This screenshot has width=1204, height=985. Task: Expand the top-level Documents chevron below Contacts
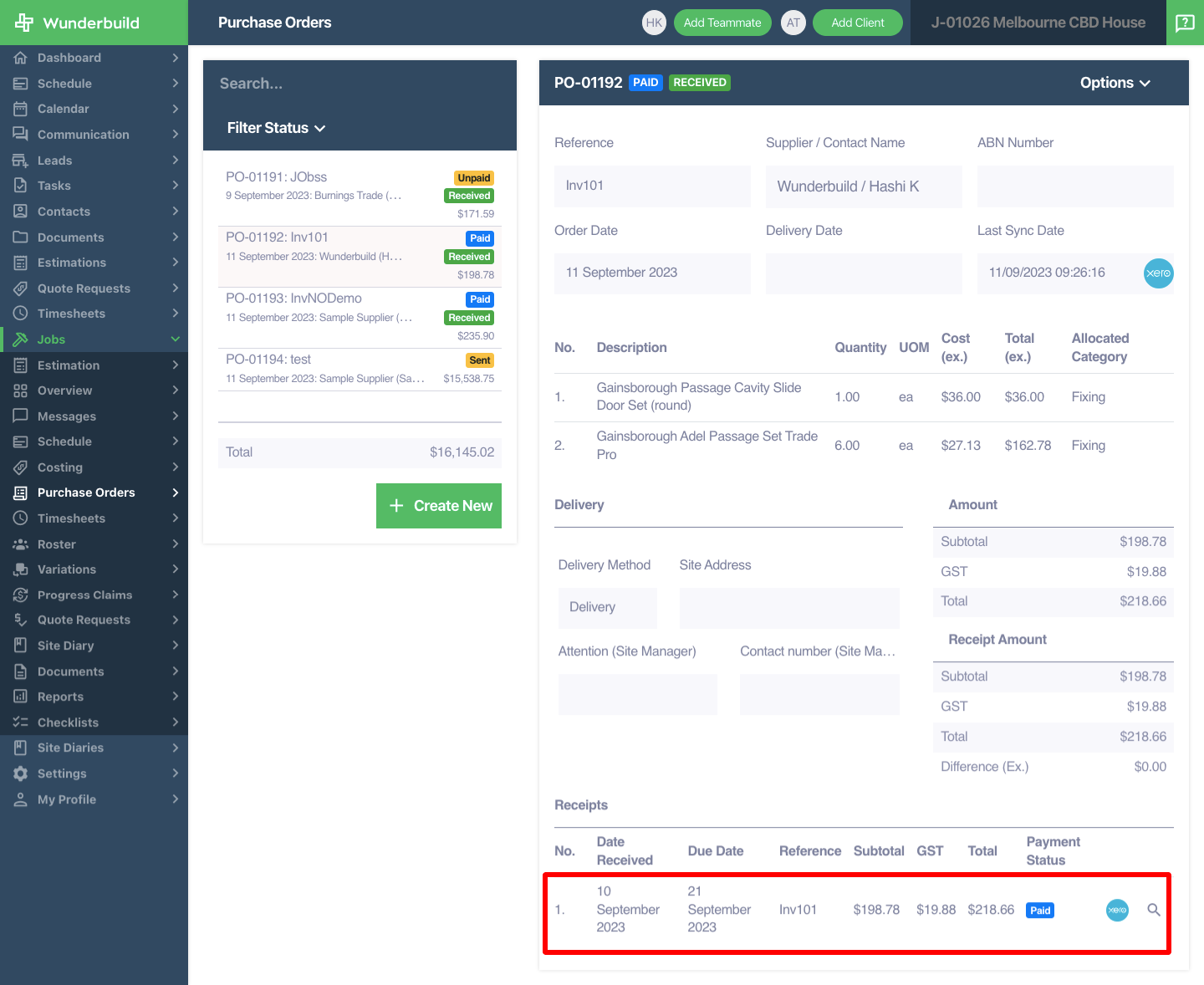176,237
